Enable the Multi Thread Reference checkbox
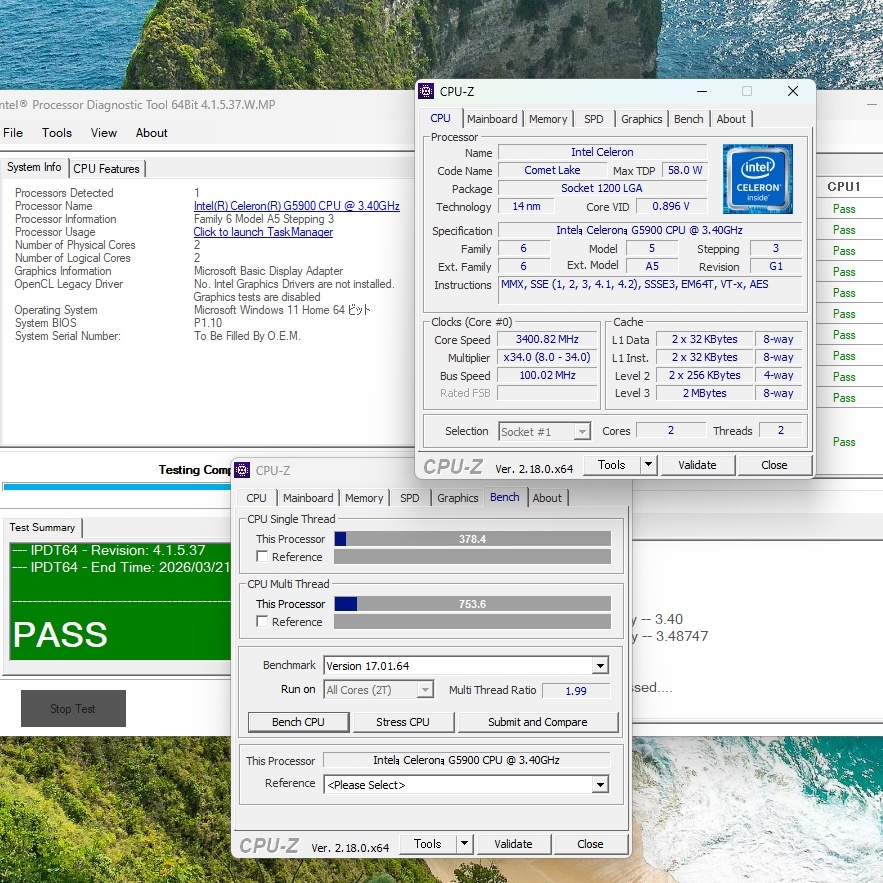Screen dimensions: 883x883 tap(262, 622)
